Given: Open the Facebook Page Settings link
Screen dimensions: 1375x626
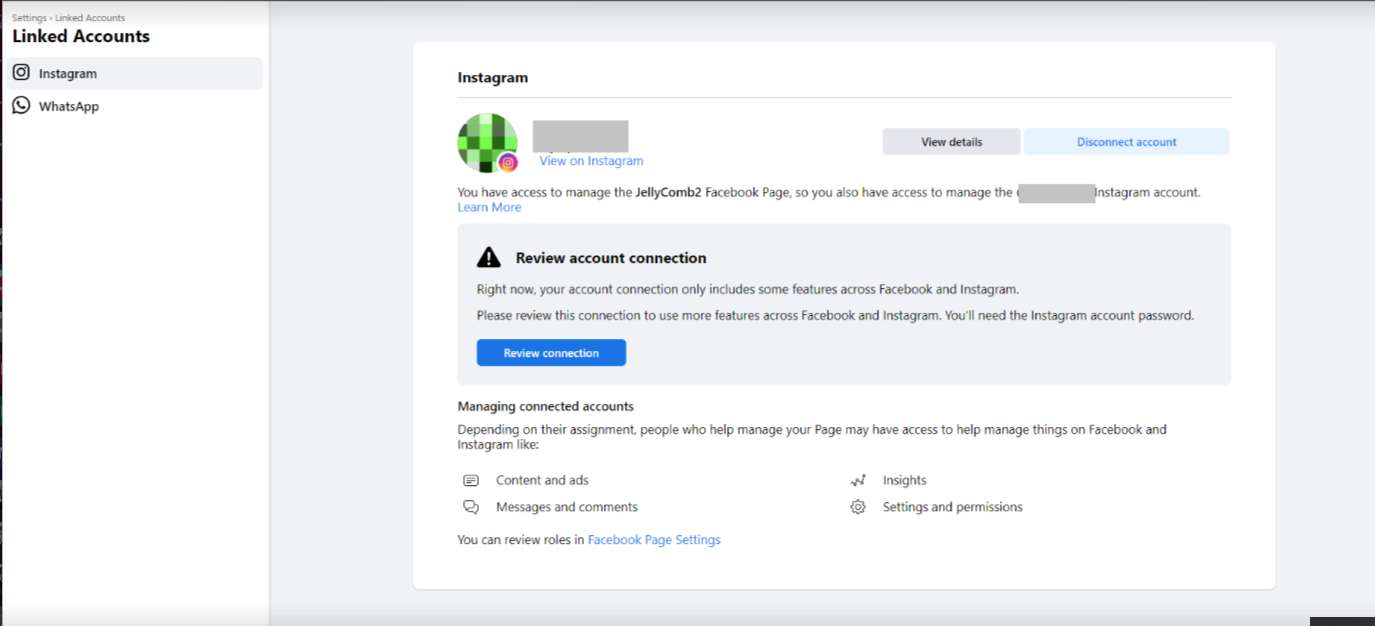Looking at the screenshot, I should pyautogui.click(x=654, y=540).
